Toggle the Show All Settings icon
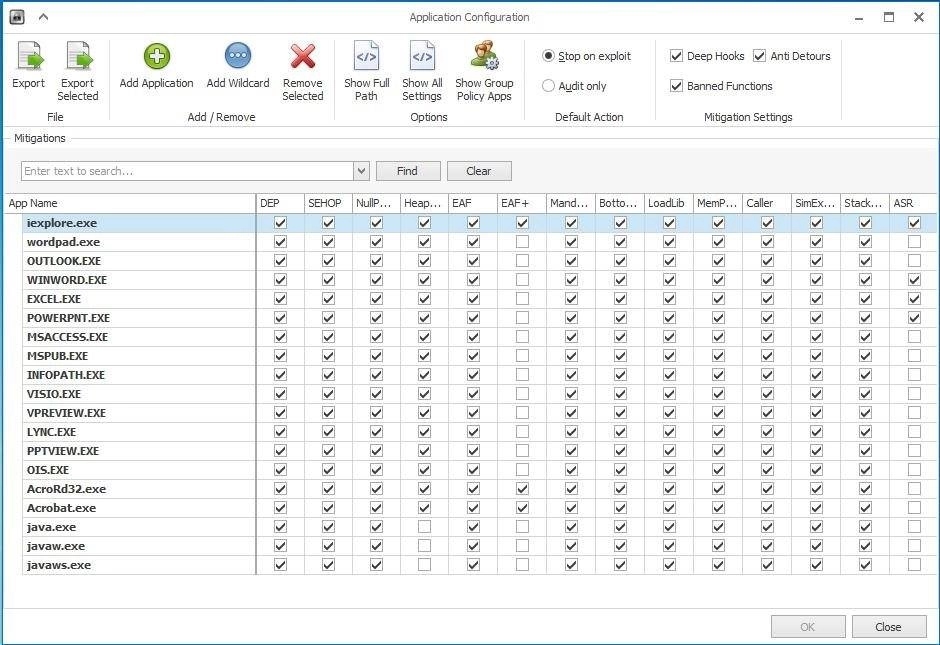 (x=422, y=56)
